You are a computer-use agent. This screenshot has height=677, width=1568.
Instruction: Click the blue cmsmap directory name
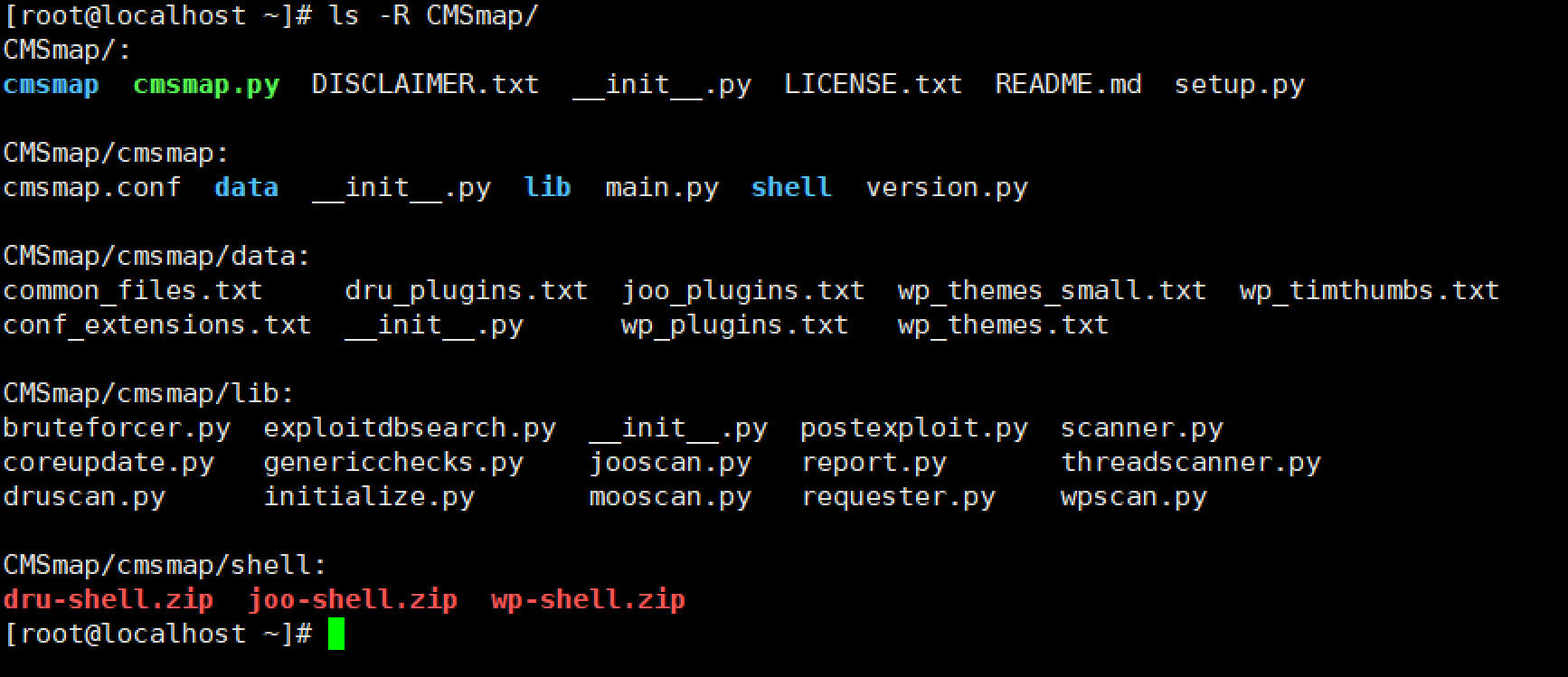[52, 85]
